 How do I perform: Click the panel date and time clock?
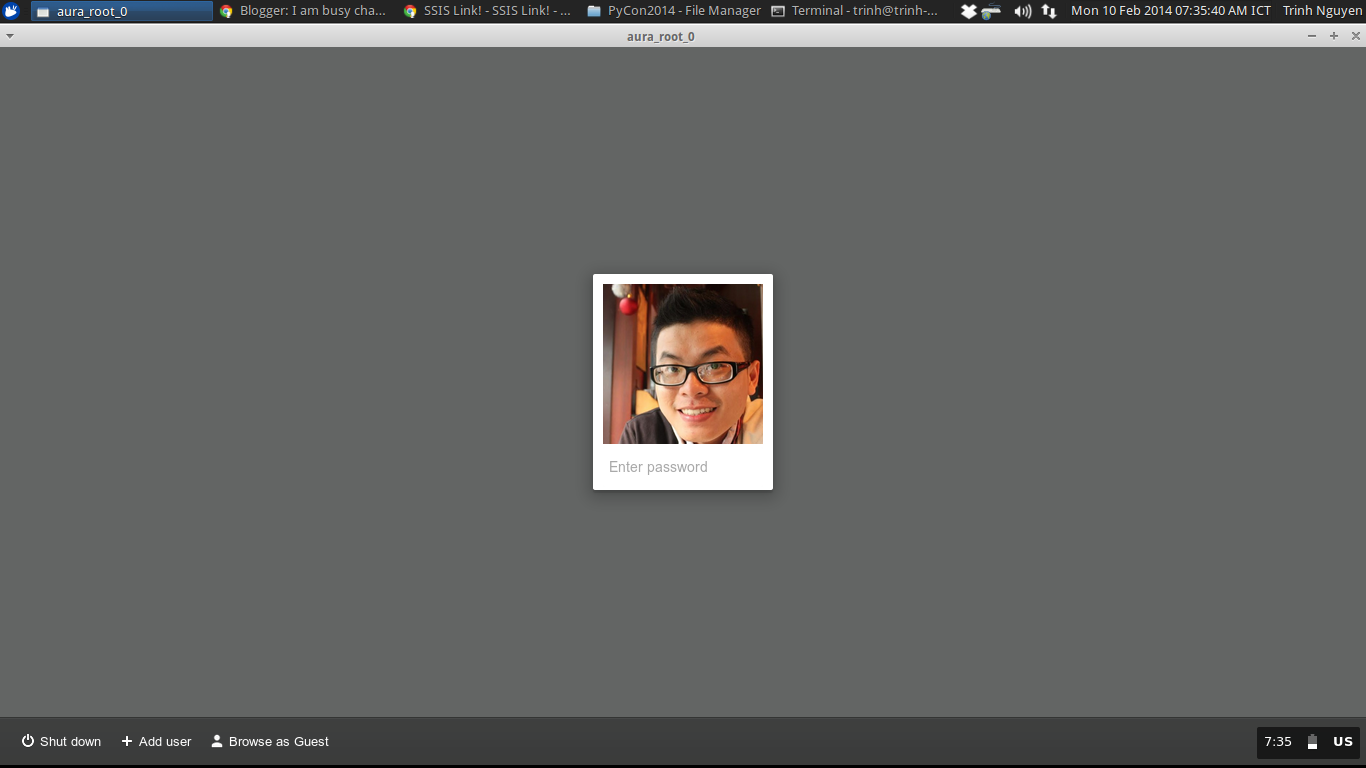(x=1171, y=11)
